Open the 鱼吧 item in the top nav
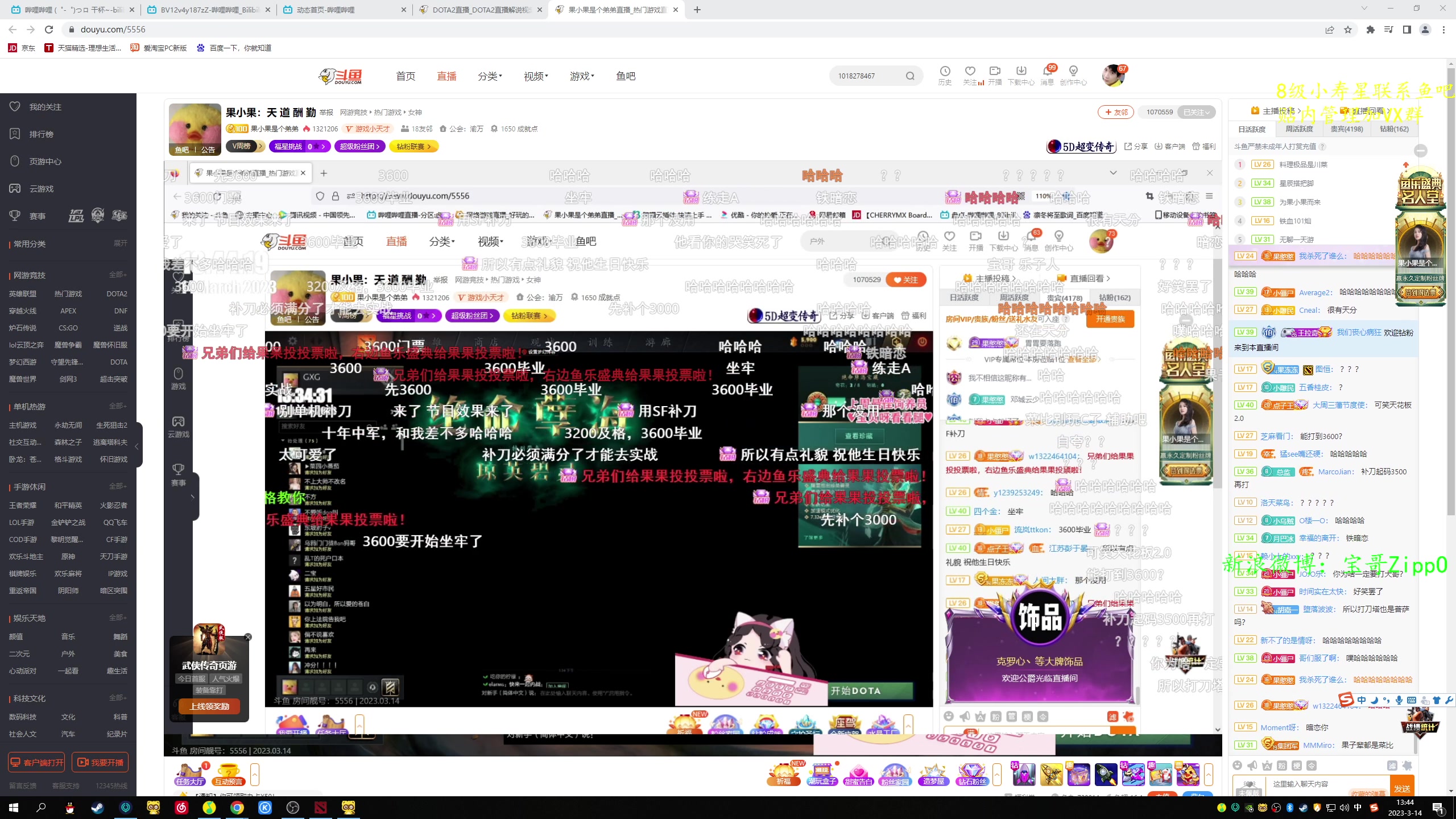This screenshot has width=1456, height=819. pos(626,76)
